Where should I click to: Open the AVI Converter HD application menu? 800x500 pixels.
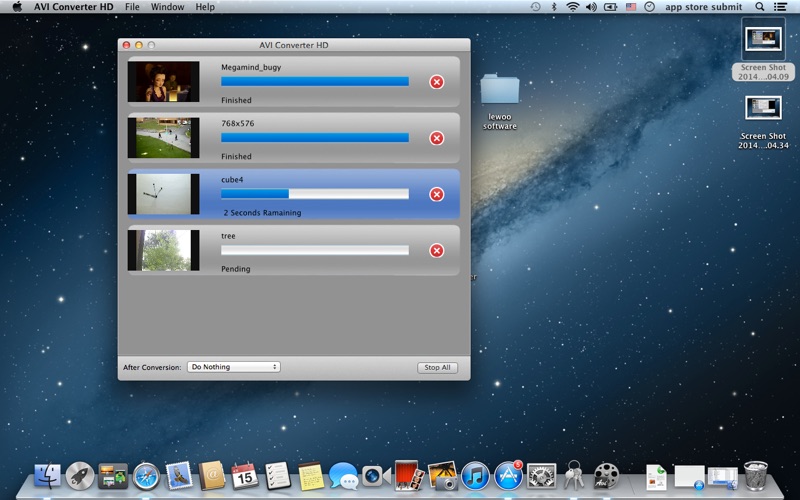point(74,7)
